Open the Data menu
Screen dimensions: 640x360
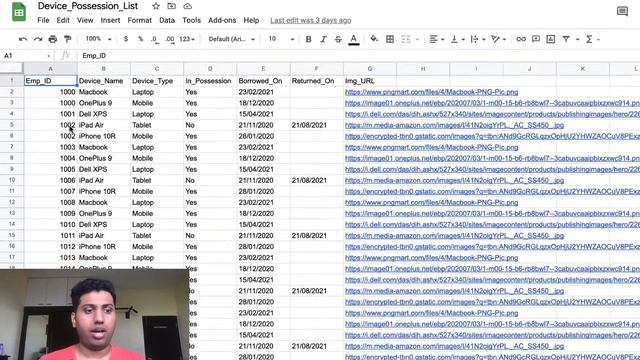(x=167, y=20)
